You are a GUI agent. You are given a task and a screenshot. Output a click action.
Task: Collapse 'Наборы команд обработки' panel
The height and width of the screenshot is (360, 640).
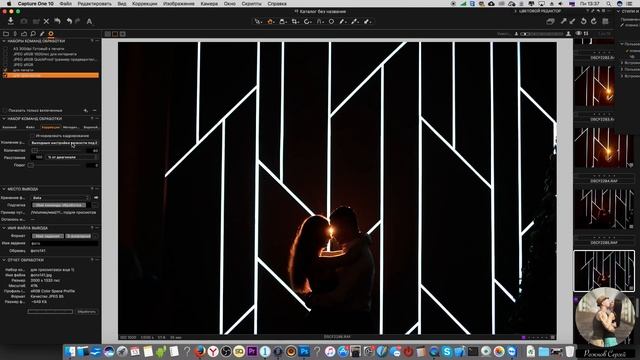4,41
